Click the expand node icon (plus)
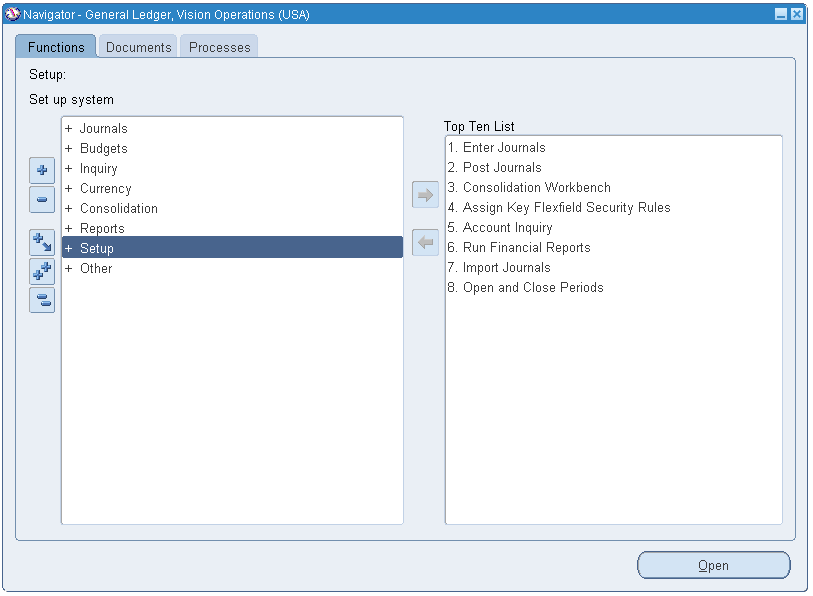The height and width of the screenshot is (596, 813). click(x=41, y=170)
